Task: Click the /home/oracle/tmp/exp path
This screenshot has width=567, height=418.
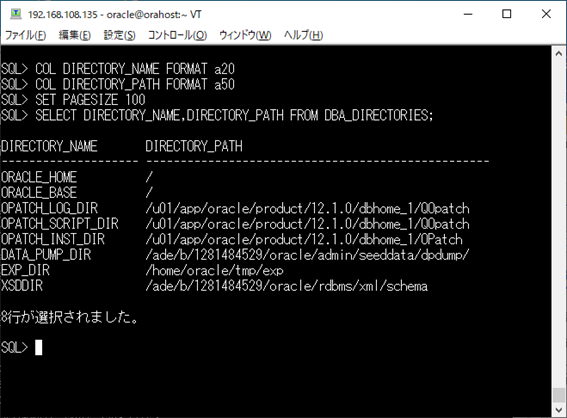Action: pyautogui.click(x=214, y=270)
